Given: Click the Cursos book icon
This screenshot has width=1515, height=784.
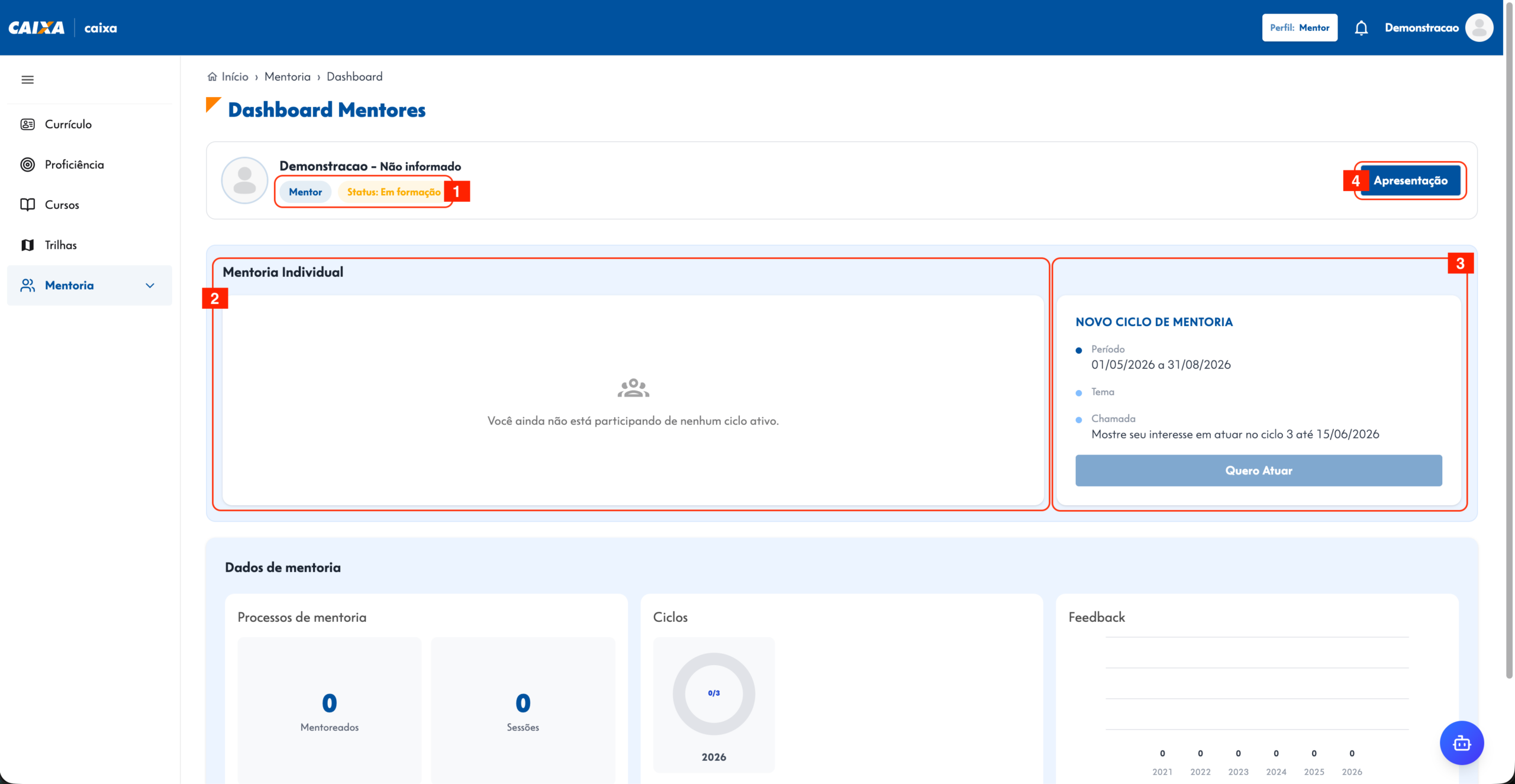Looking at the screenshot, I should point(27,205).
